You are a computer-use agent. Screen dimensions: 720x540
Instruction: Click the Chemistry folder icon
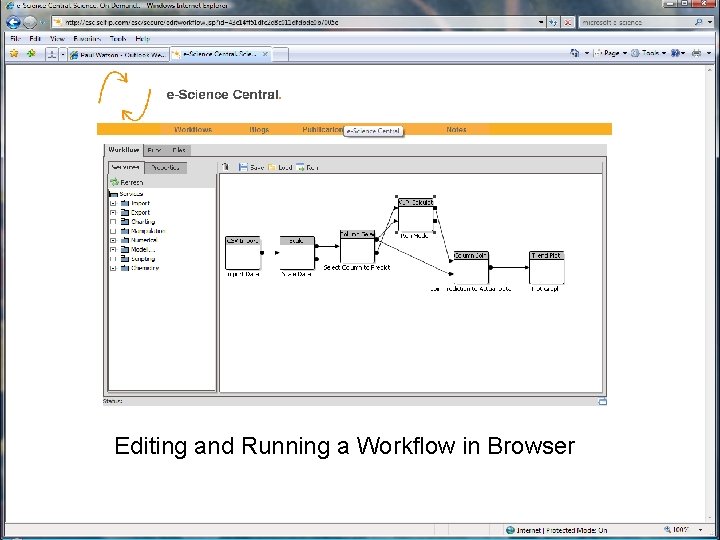125,268
